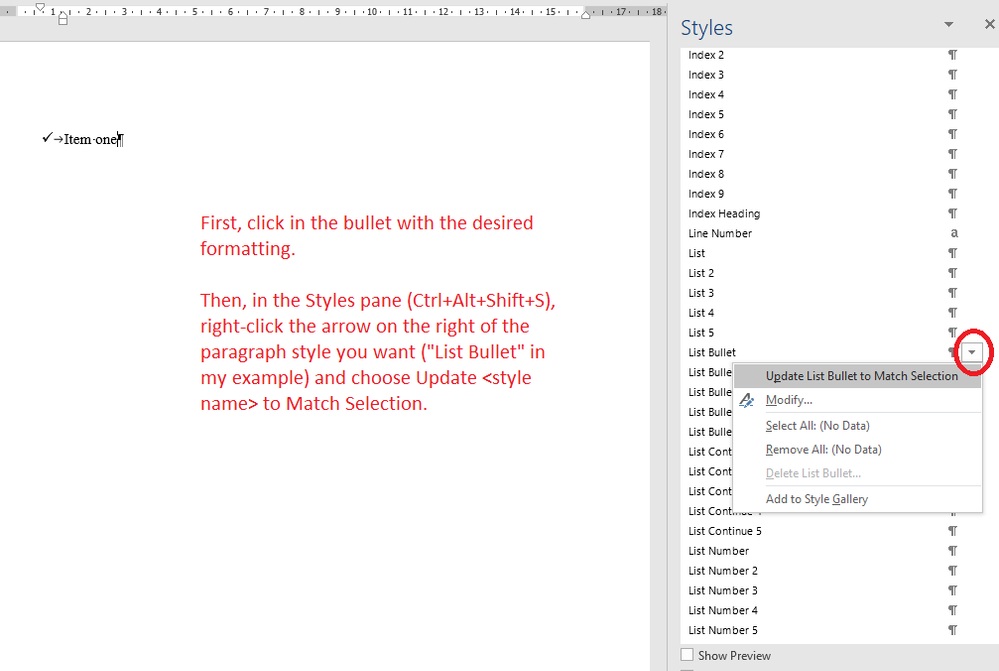Click the checkmark bullet before Item one

click(47, 138)
